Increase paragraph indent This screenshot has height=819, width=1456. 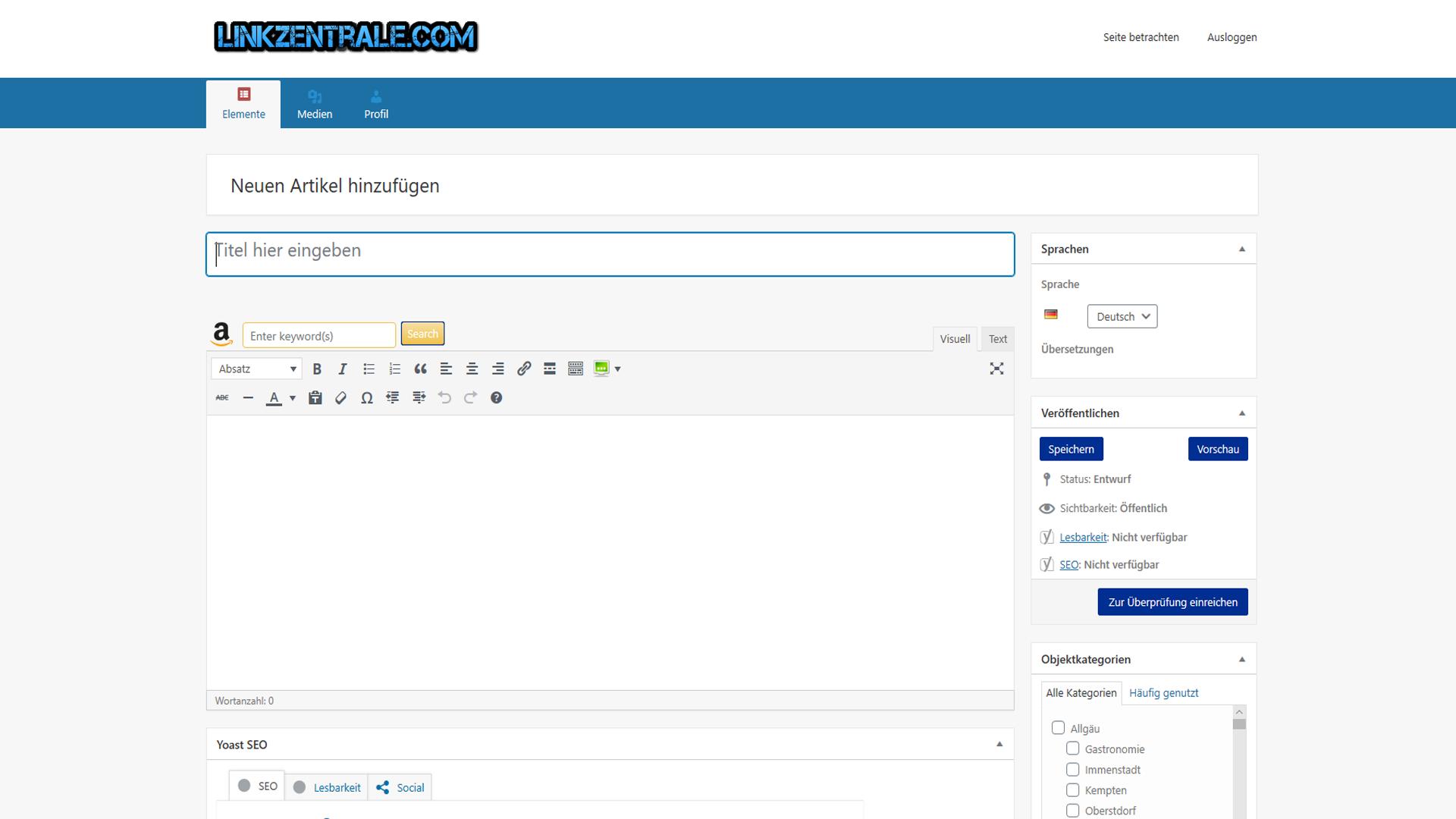tap(419, 397)
